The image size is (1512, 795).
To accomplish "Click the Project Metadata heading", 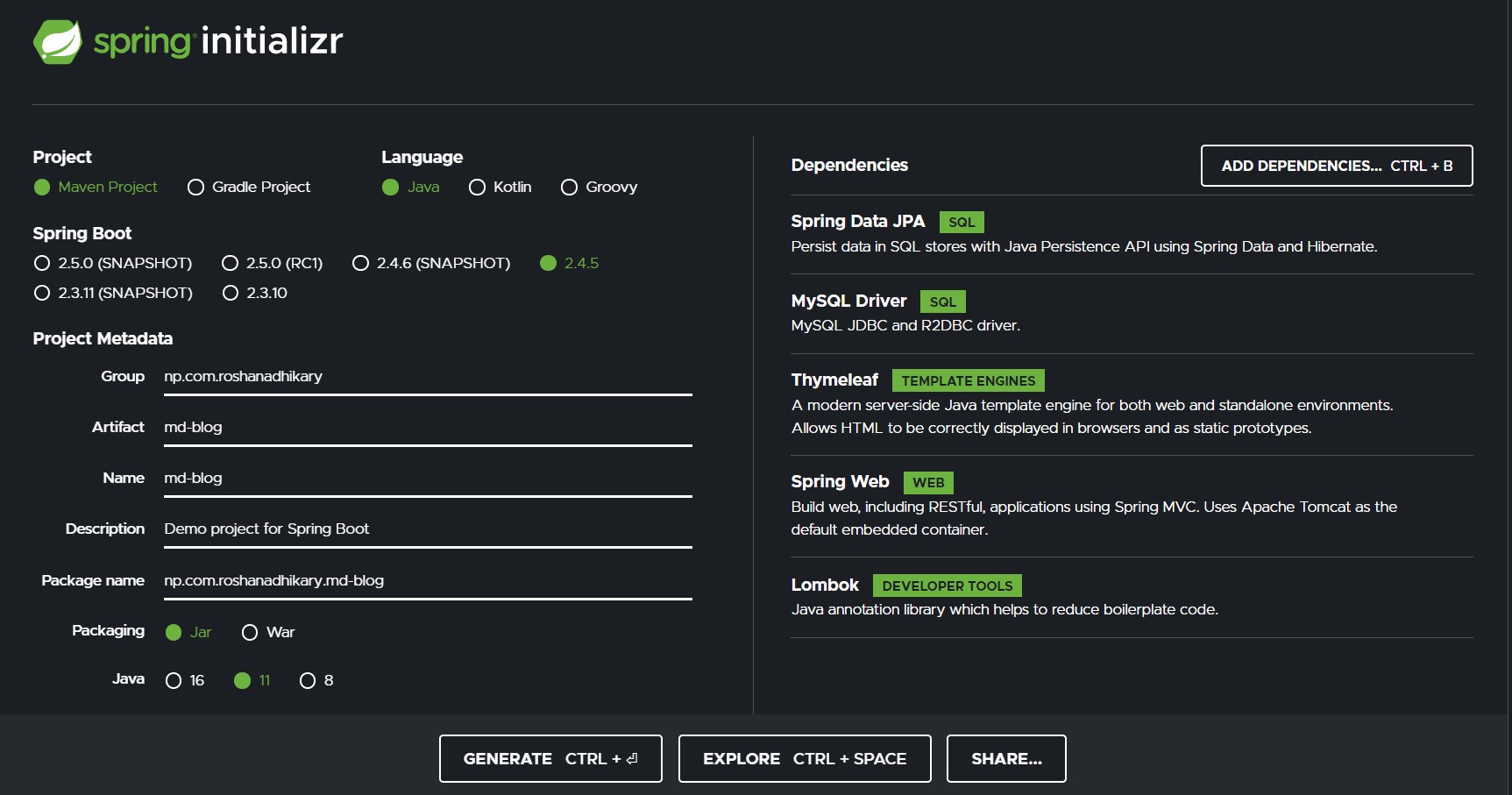I will coord(103,338).
